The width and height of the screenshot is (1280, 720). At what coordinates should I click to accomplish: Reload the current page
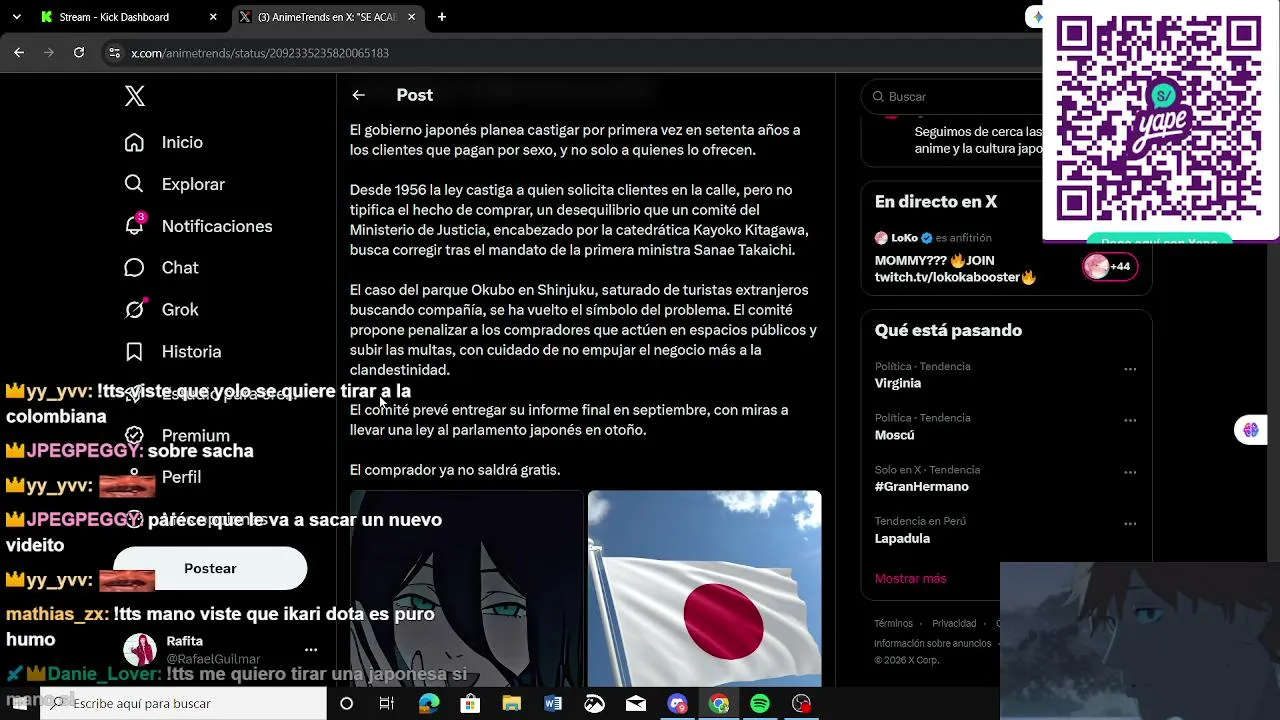[79, 53]
